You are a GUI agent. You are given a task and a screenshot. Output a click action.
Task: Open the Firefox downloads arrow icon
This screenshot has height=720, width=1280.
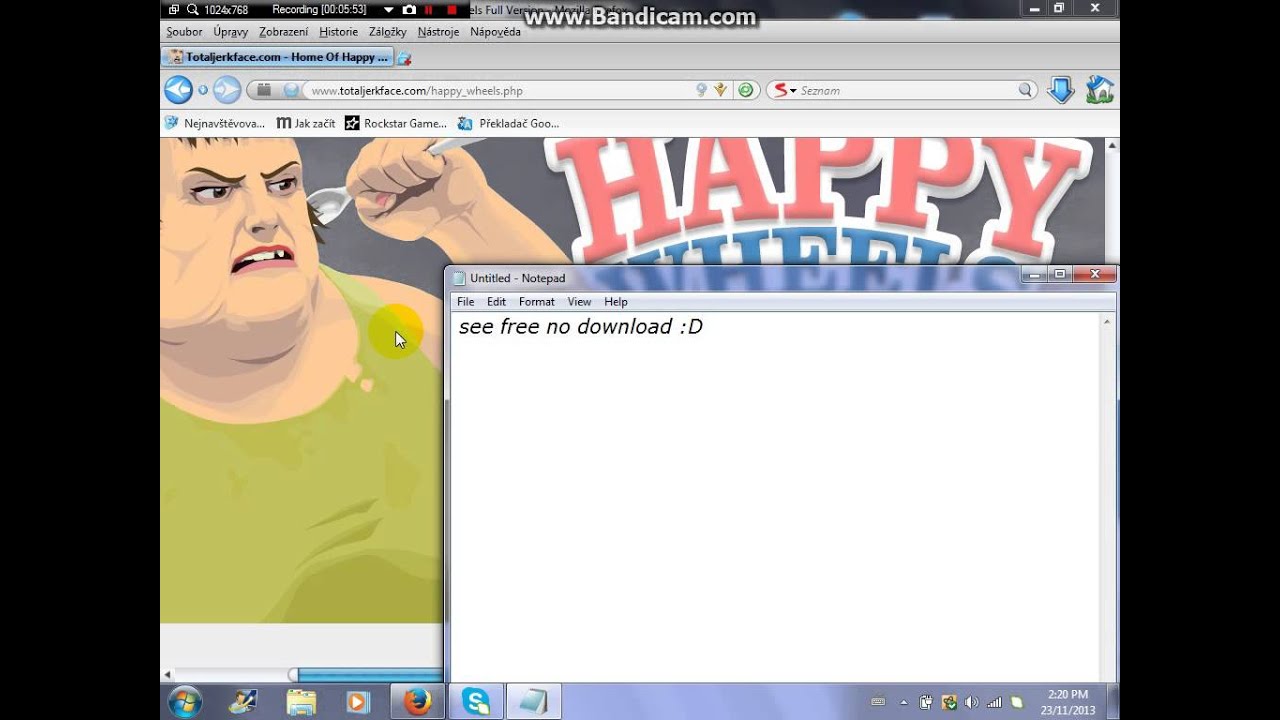(x=1060, y=90)
